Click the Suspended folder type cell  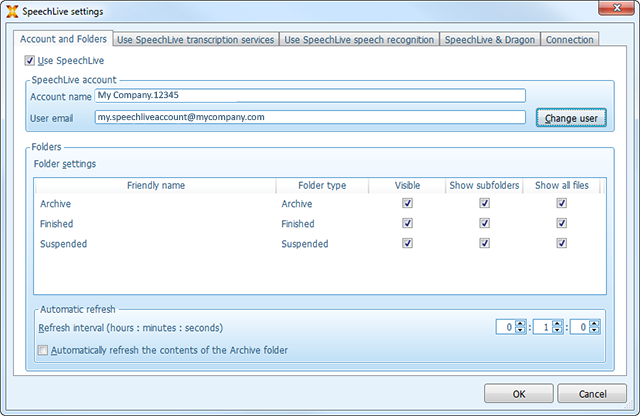(305, 244)
